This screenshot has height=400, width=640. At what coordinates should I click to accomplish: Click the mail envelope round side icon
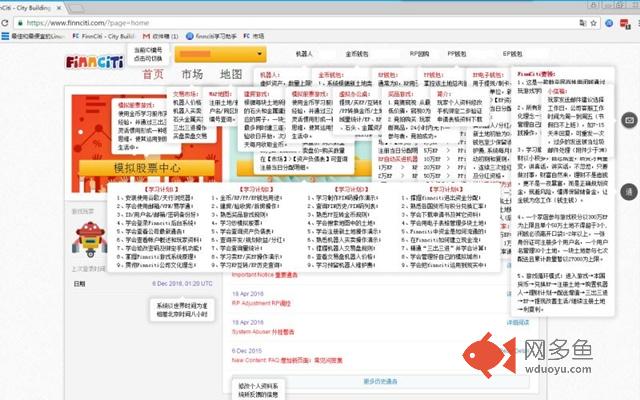pos(629,120)
